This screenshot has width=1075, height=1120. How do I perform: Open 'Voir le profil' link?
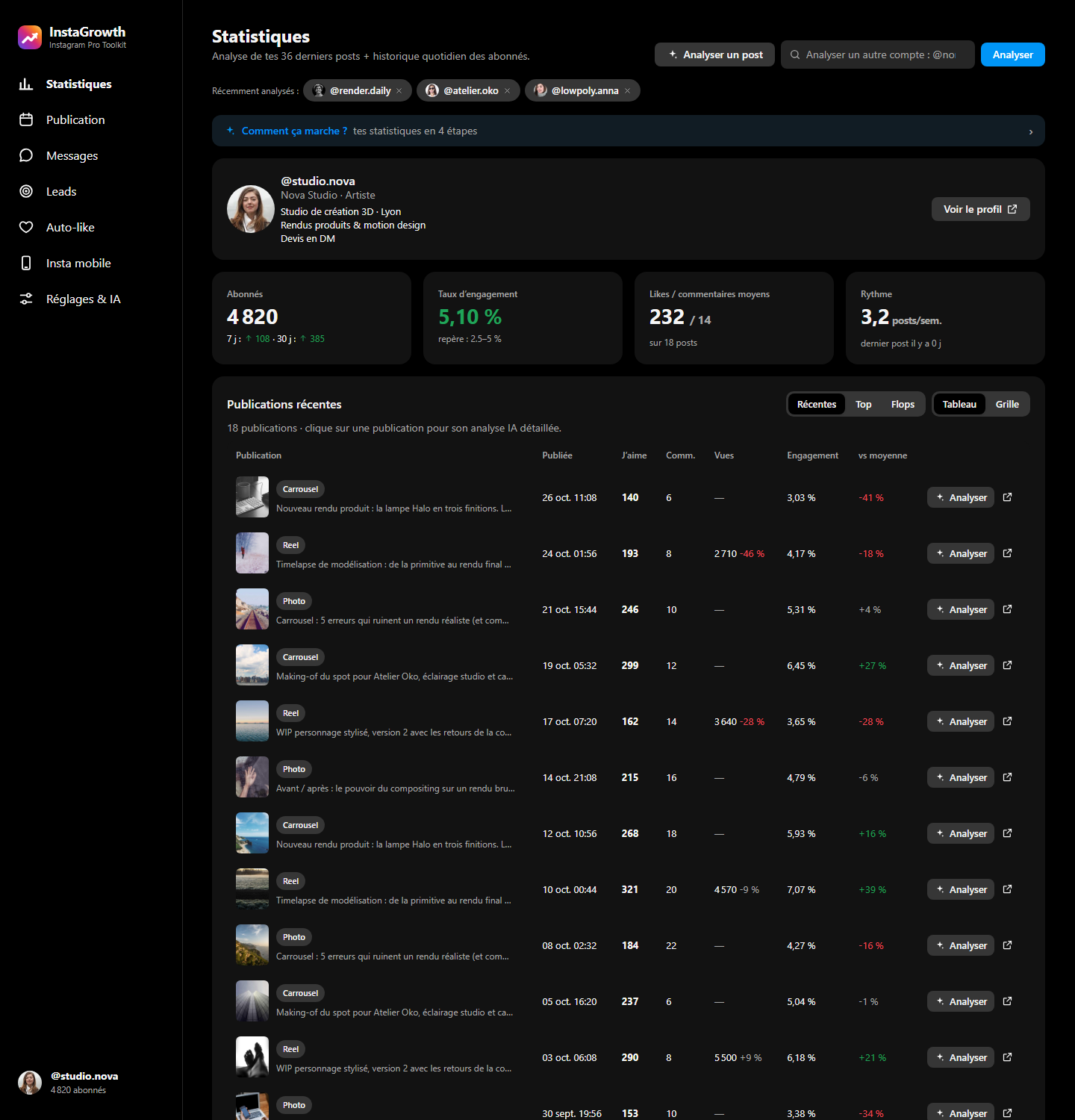click(981, 209)
